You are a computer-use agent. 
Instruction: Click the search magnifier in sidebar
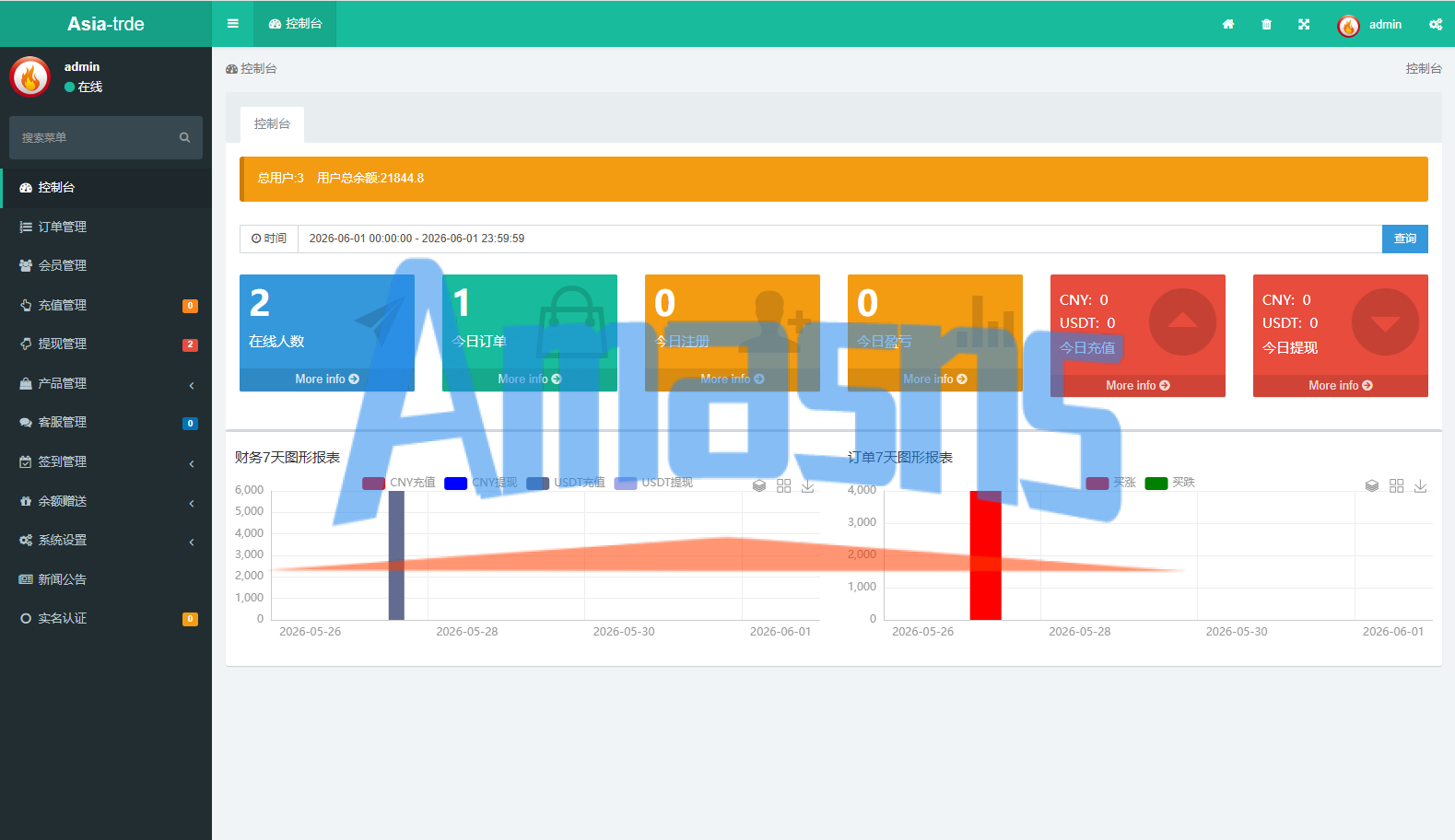click(184, 137)
